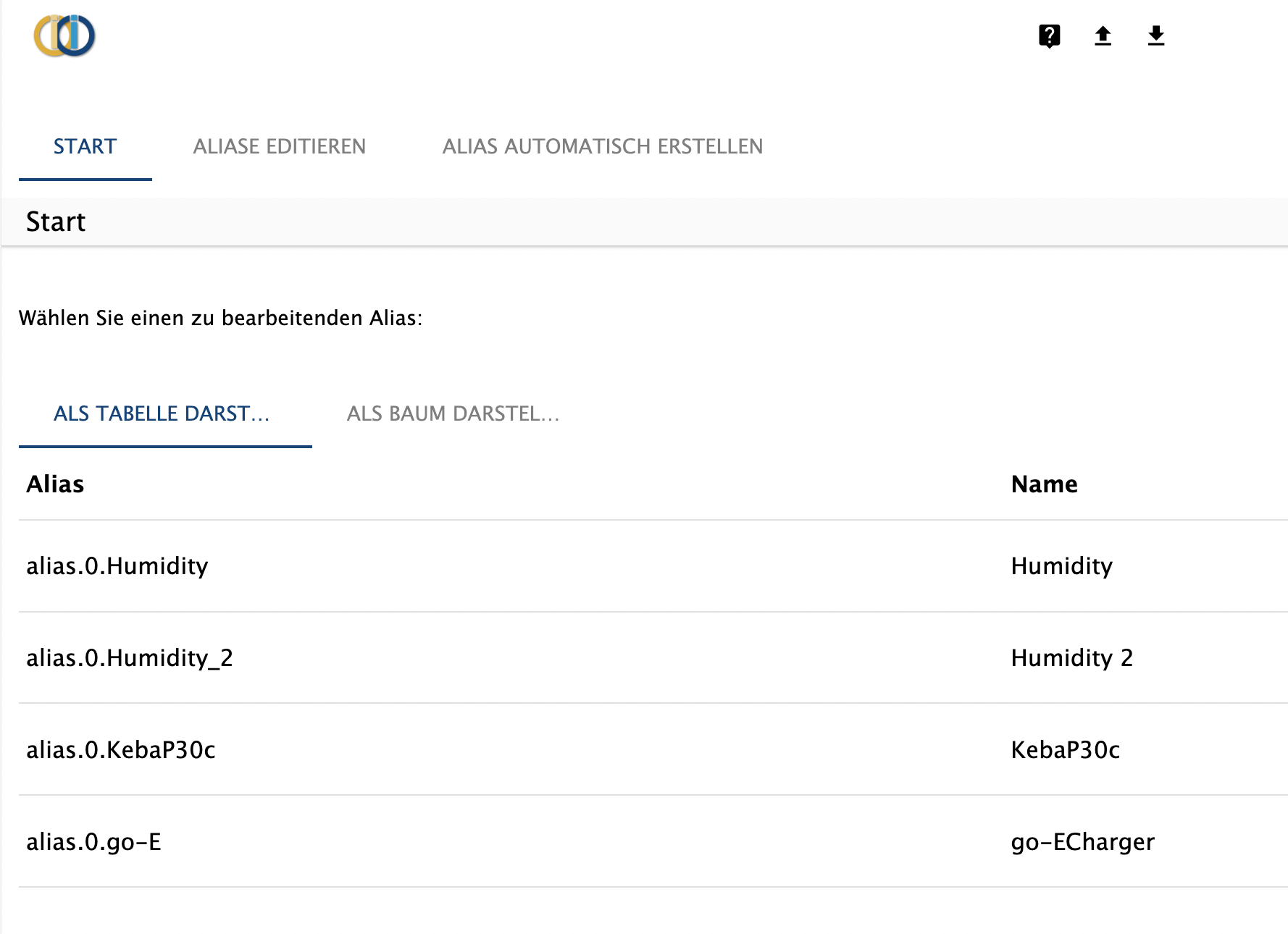Click the Alias column header

(x=55, y=484)
